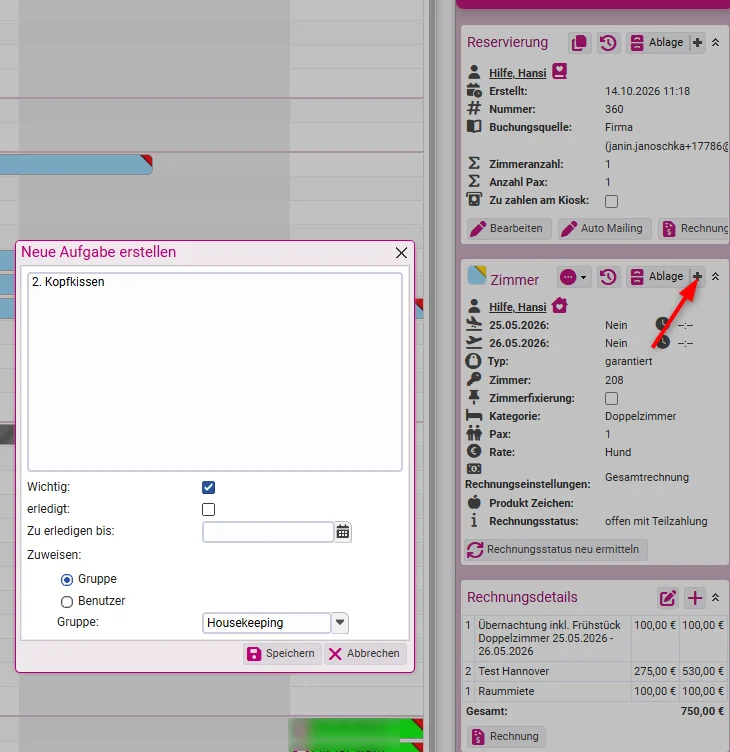730x752 pixels.
Task: Set arrival time clock for 25.05.2026
Action: click(x=662, y=324)
